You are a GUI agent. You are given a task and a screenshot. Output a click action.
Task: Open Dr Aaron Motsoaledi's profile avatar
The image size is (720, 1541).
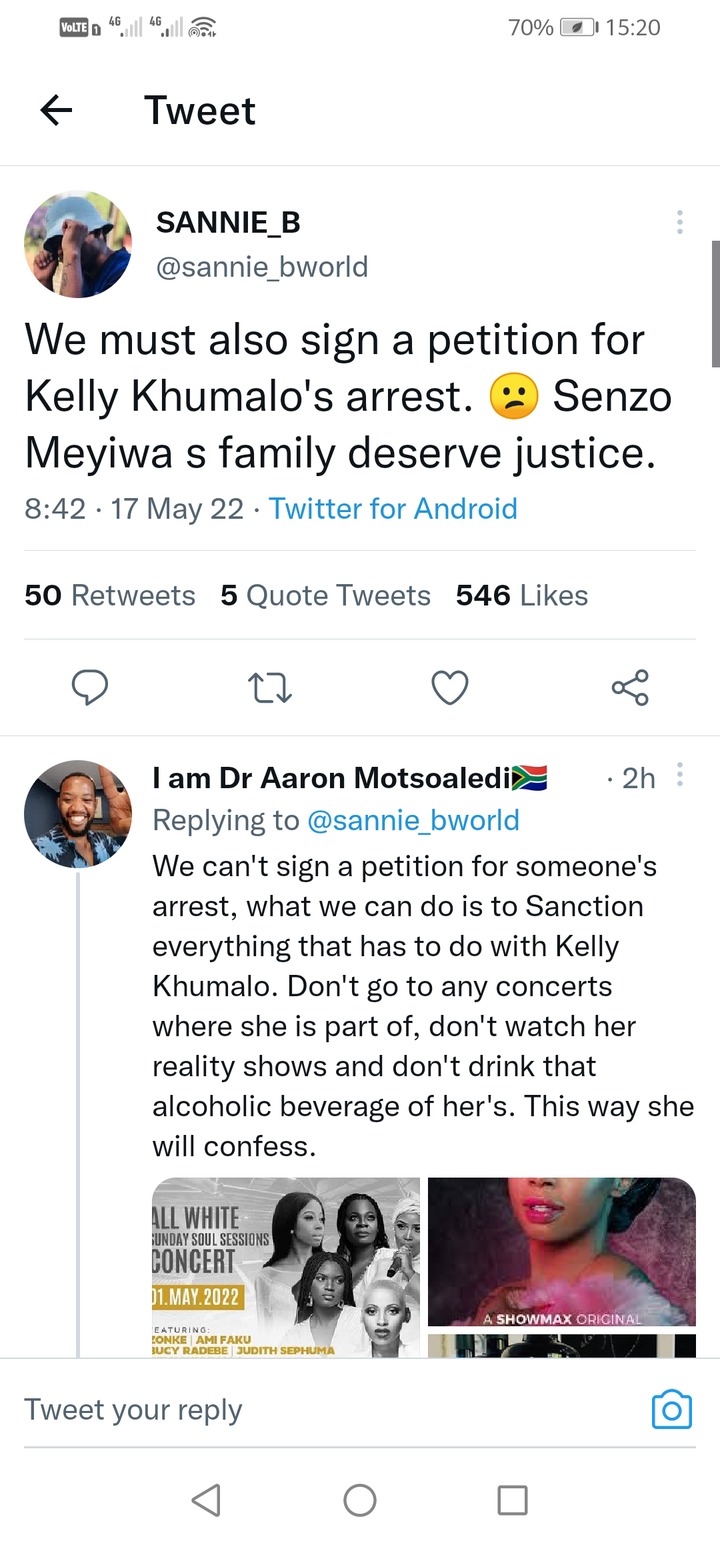click(x=78, y=813)
